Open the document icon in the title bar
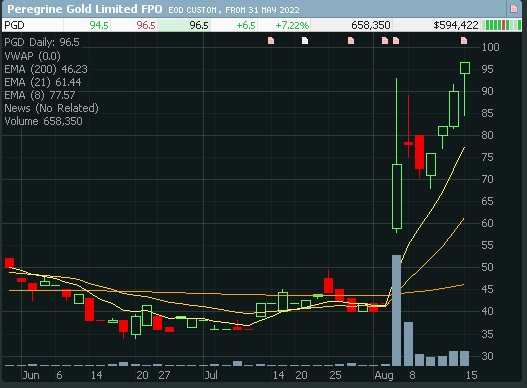527x388 pixels. coord(514,8)
